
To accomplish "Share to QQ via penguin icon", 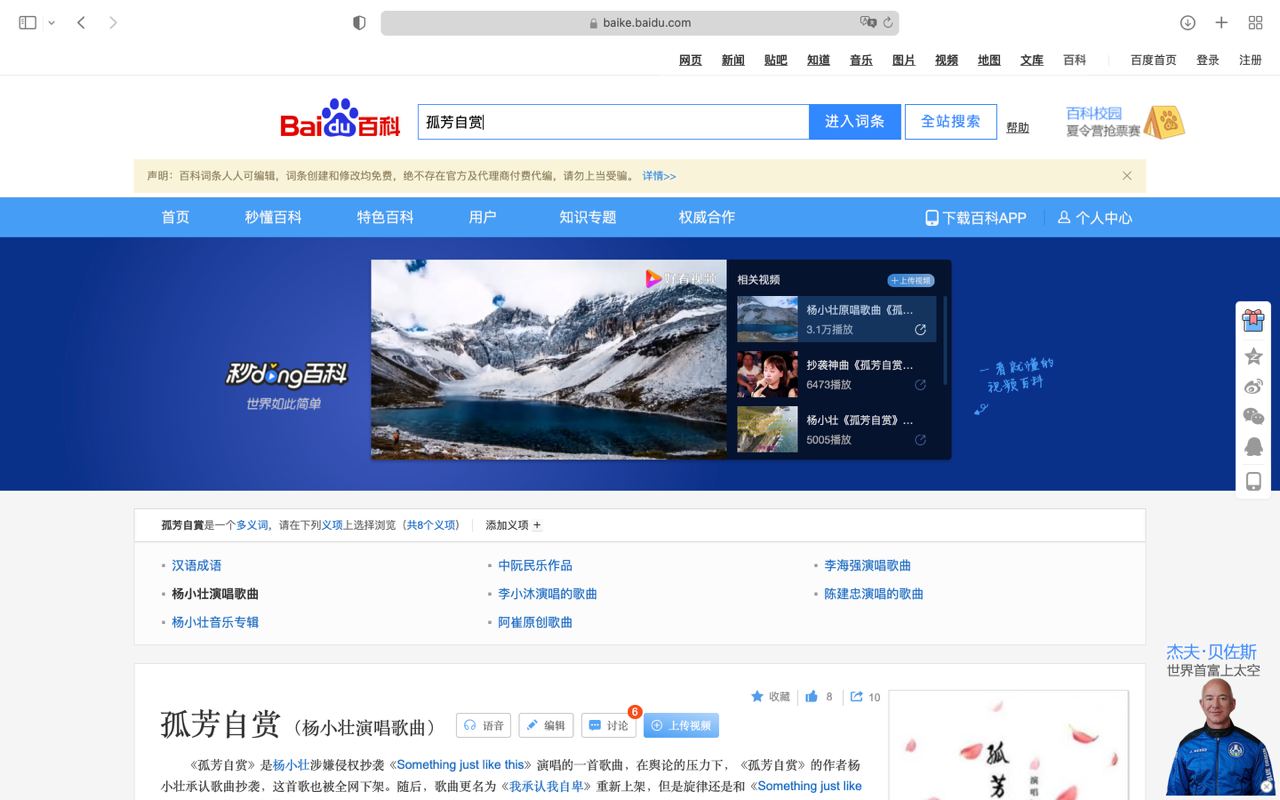I will [1253, 447].
